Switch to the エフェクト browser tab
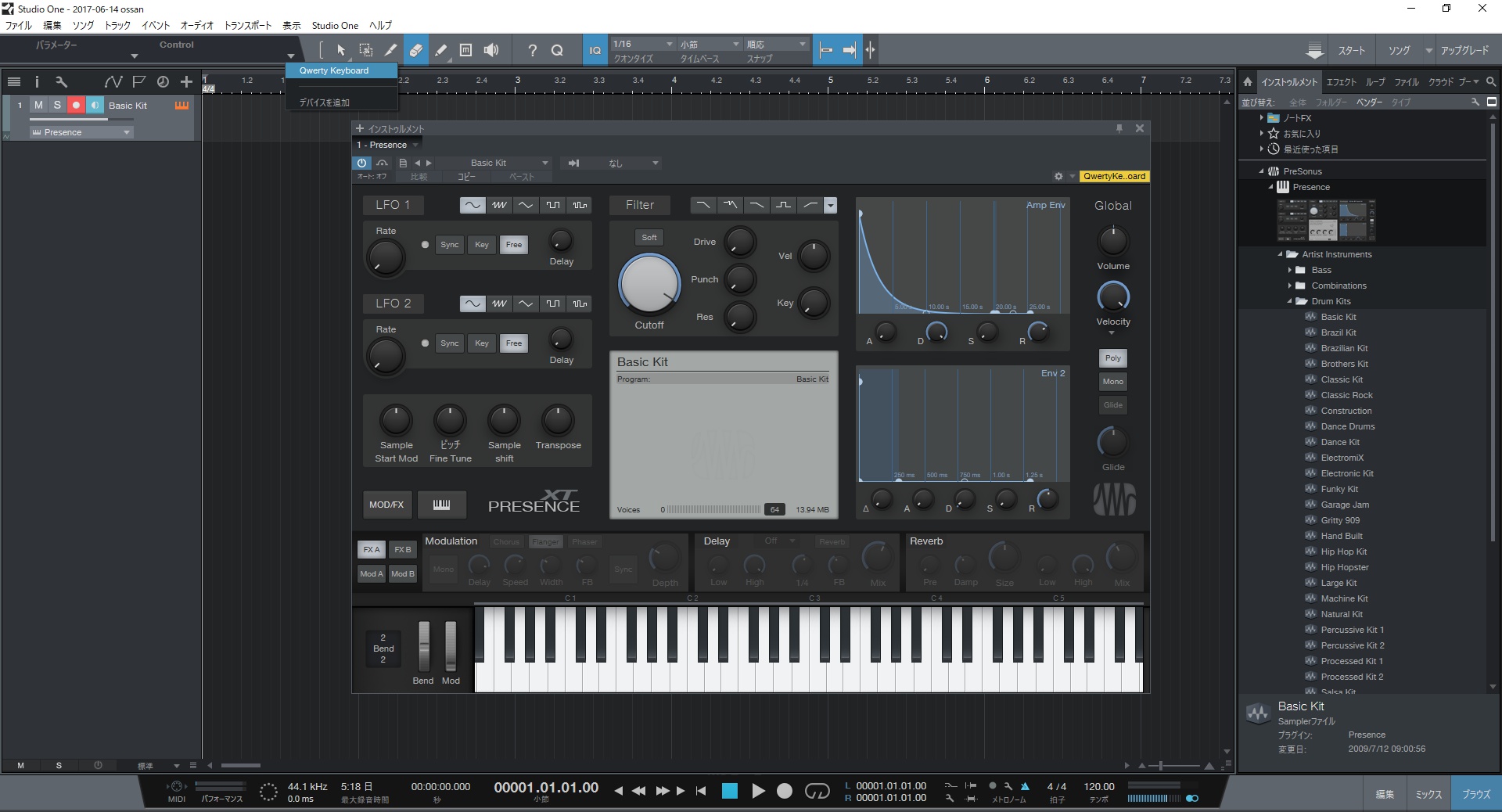 pos(1341,81)
